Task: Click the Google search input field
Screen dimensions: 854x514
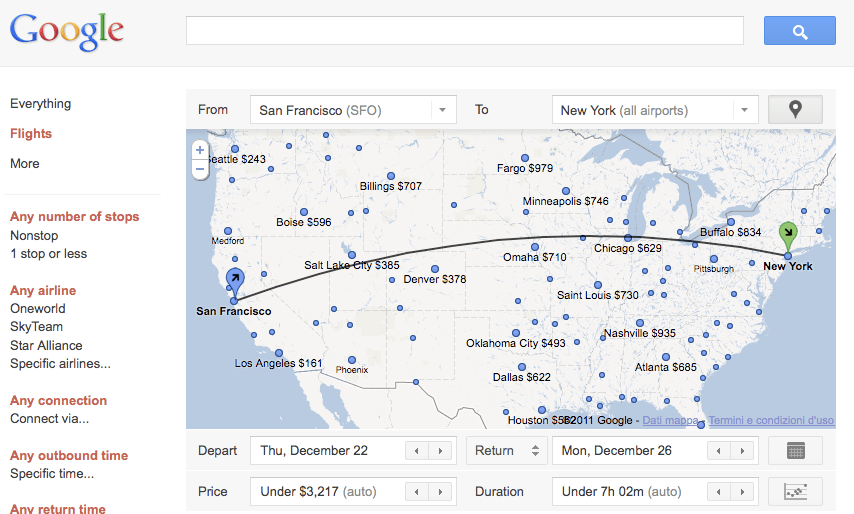Action: point(464,31)
